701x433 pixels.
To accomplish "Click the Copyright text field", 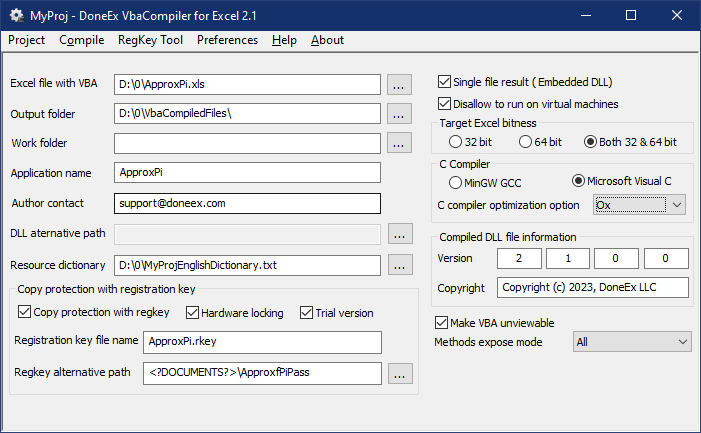I will click(593, 287).
